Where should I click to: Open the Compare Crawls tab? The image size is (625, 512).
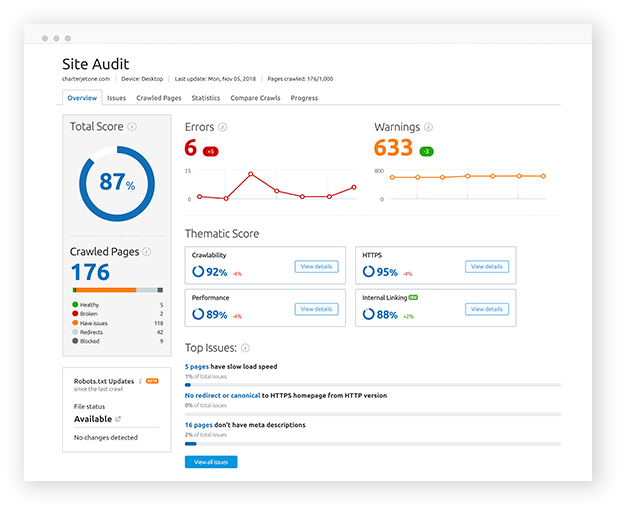(255, 98)
